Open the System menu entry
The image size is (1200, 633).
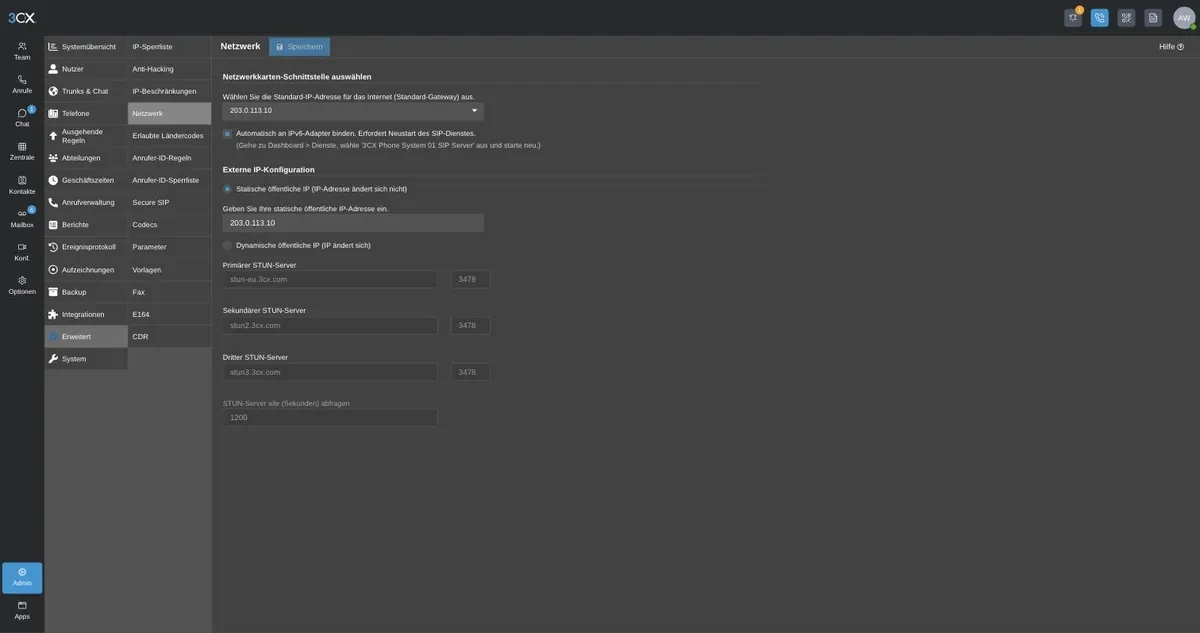tap(86, 359)
